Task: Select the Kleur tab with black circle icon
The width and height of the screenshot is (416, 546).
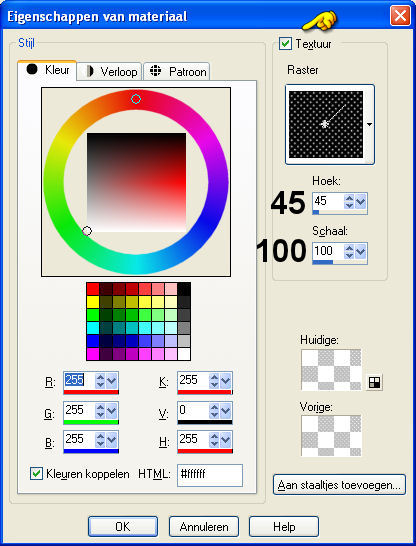Action: point(47,70)
